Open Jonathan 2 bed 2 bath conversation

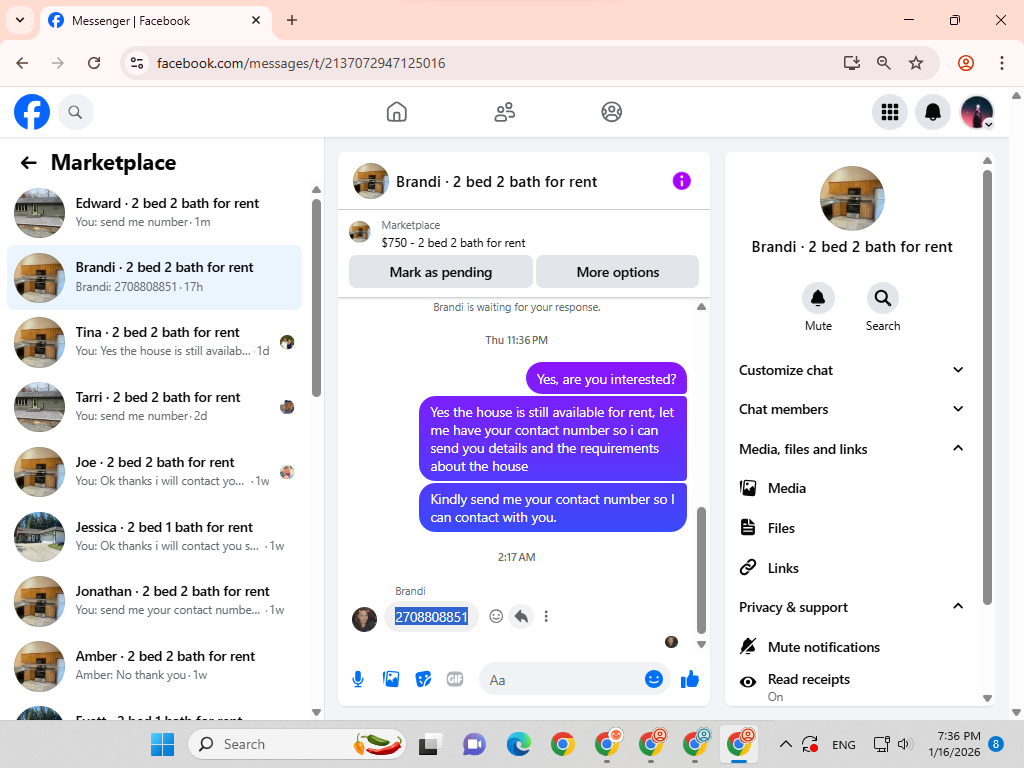[155, 600]
